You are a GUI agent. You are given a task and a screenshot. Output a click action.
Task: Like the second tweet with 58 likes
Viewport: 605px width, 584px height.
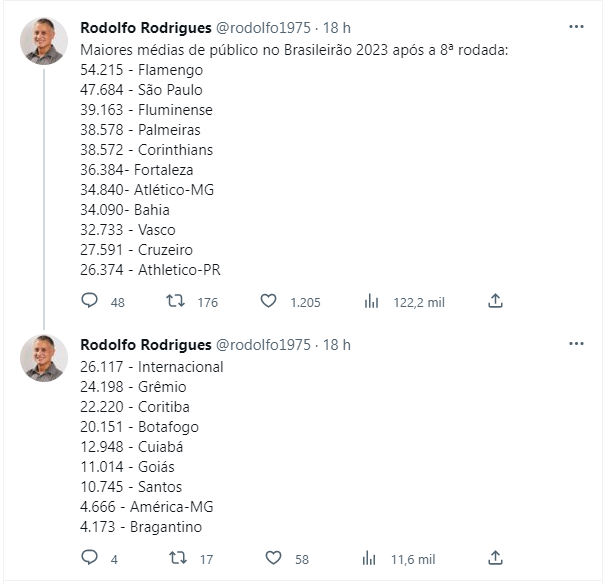[274, 558]
